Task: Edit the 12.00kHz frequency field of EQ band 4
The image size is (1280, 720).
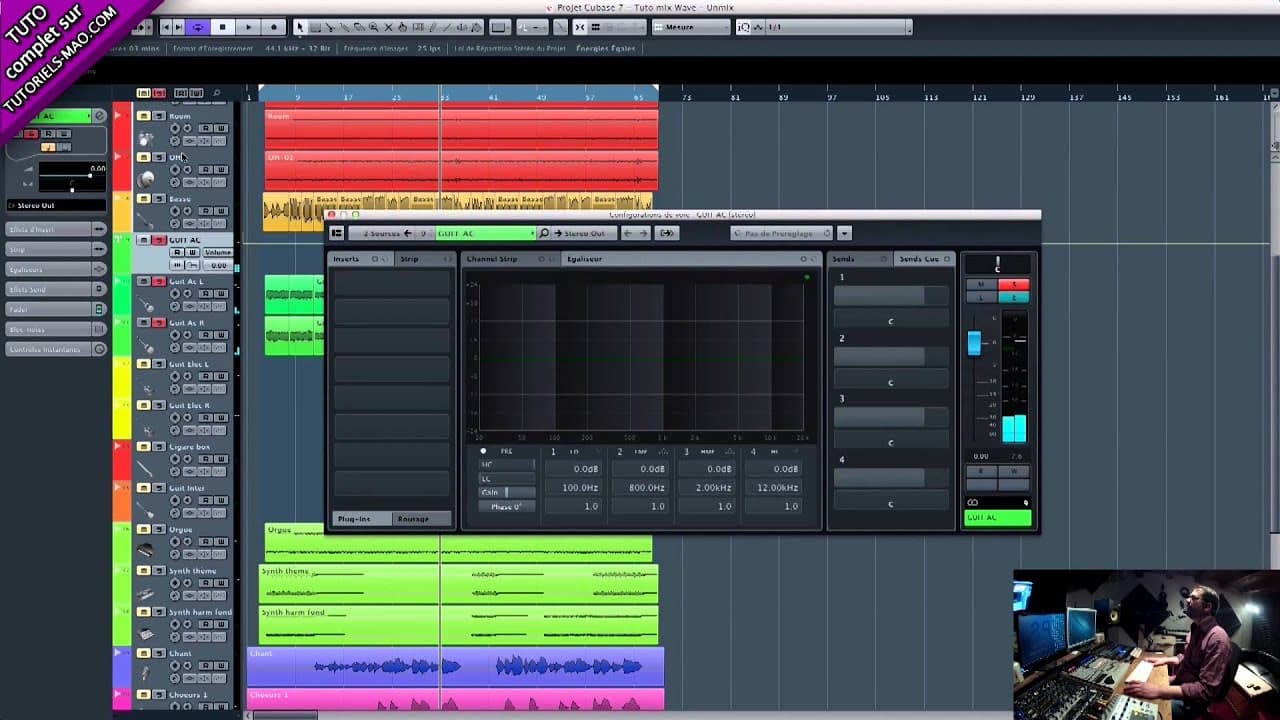Action: [774, 488]
